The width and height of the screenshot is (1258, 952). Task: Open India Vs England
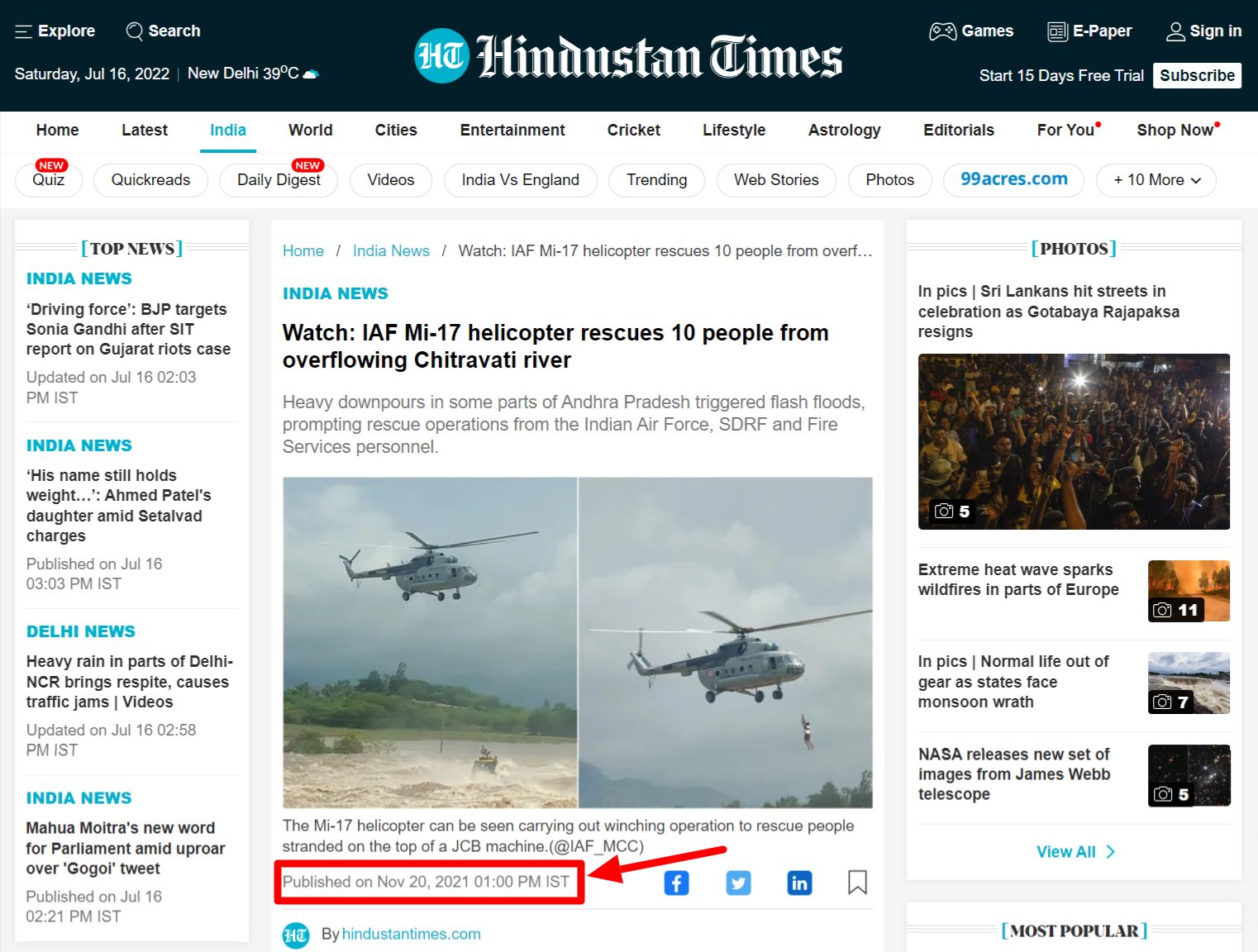(521, 180)
